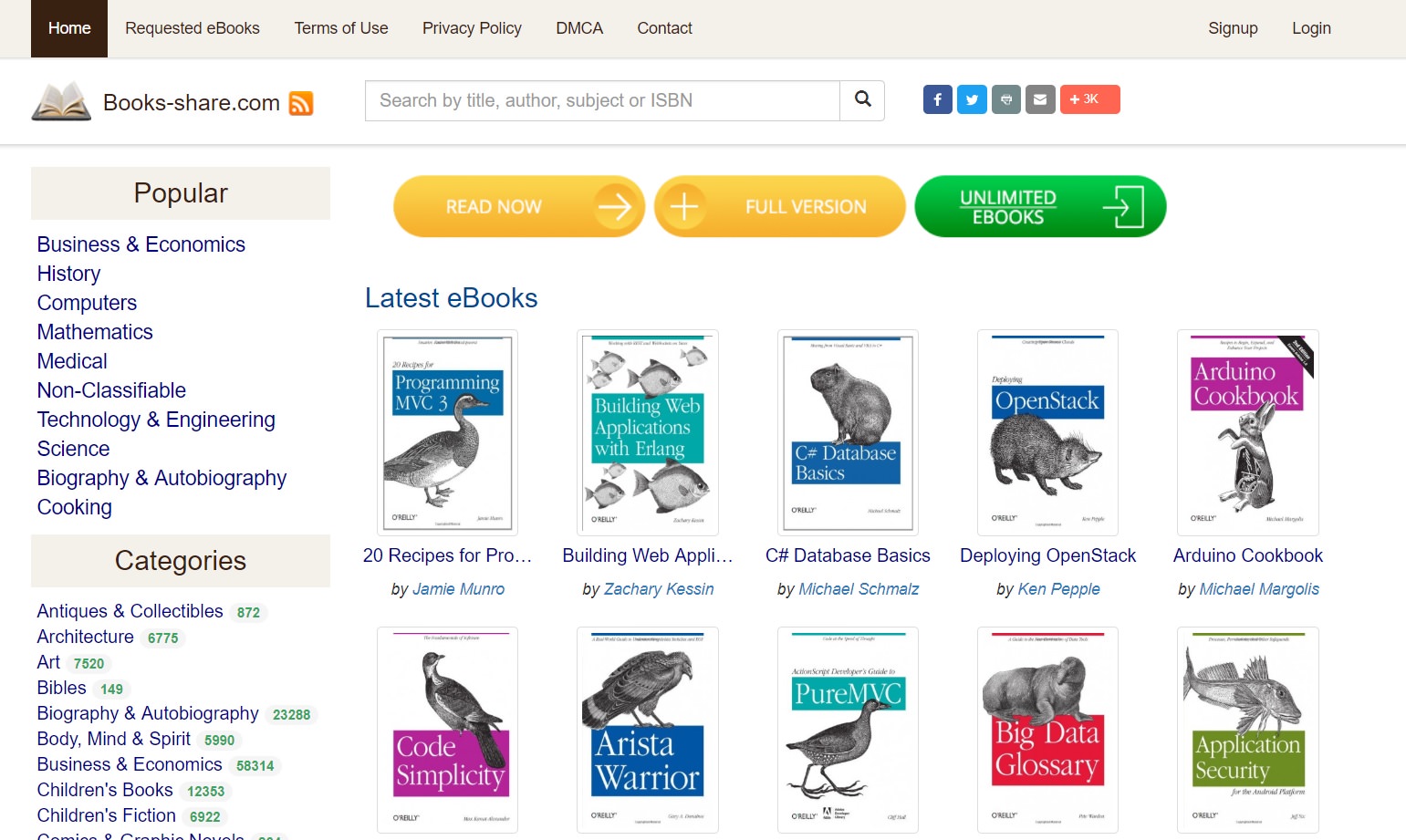The image size is (1406, 840).
Task: Click the title/author/ISBN search field
Action: click(602, 100)
